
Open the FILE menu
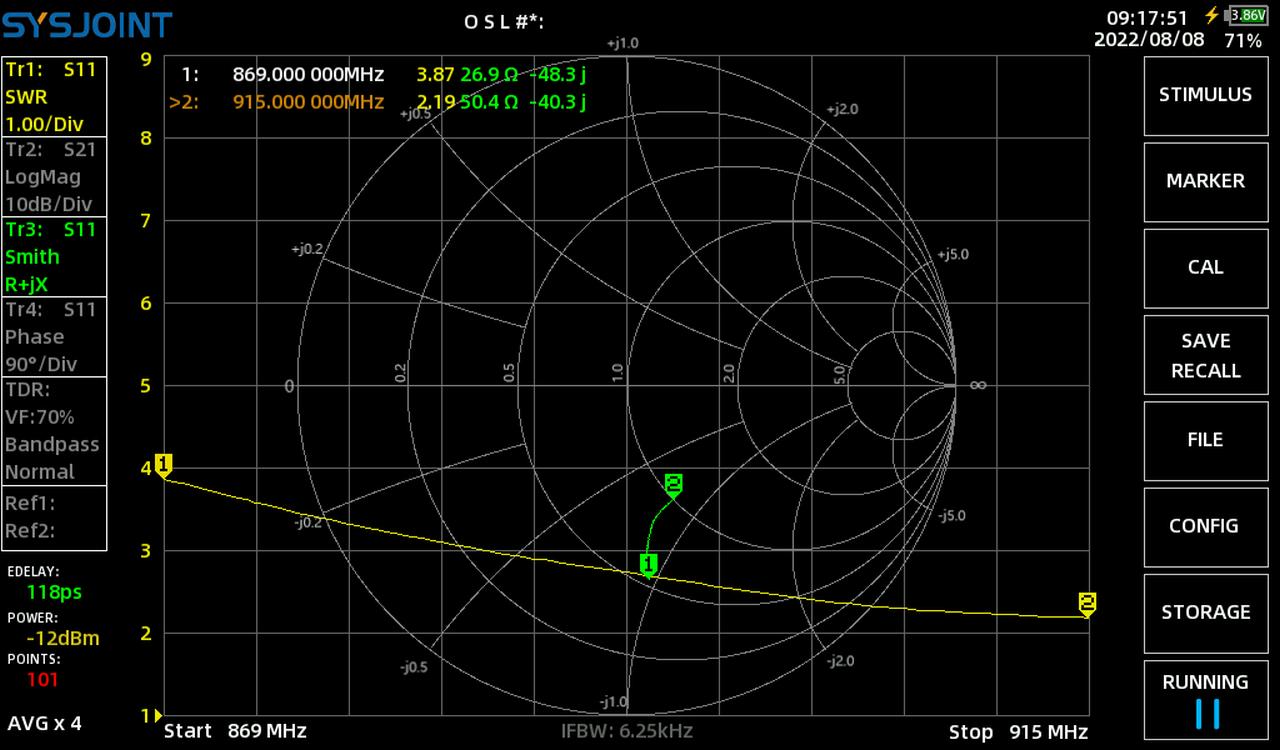point(1205,440)
